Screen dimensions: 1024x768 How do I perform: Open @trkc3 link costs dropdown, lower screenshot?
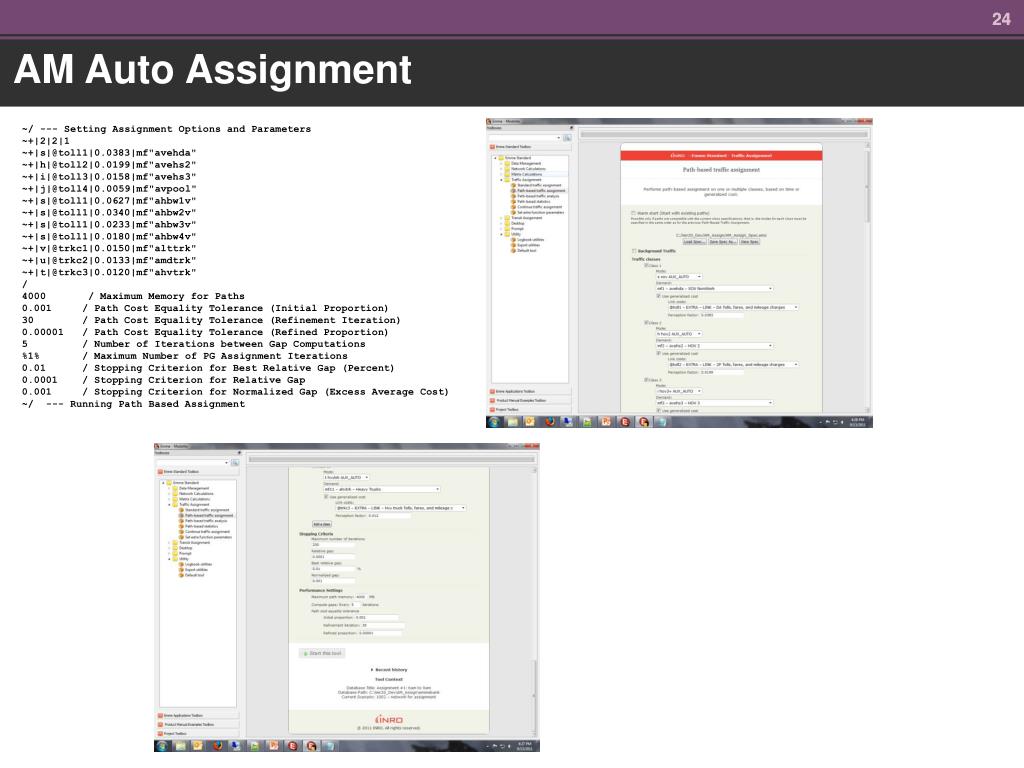tap(401, 508)
